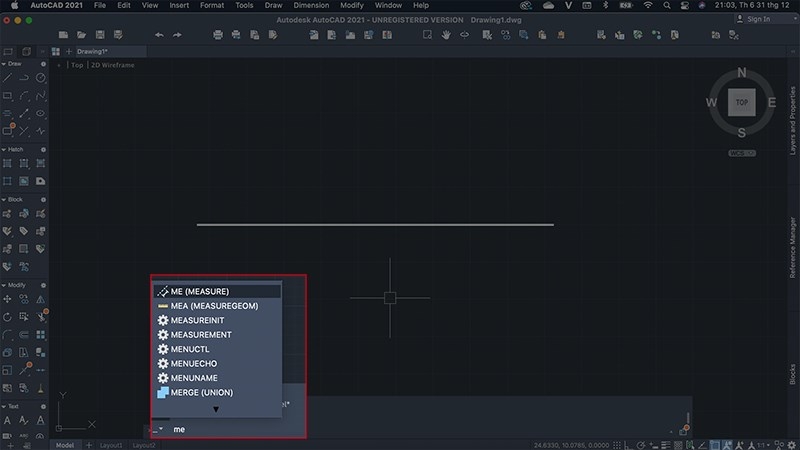The width and height of the screenshot is (800, 450).
Task: Select the Line tool in Draw panel
Action: coord(7,78)
